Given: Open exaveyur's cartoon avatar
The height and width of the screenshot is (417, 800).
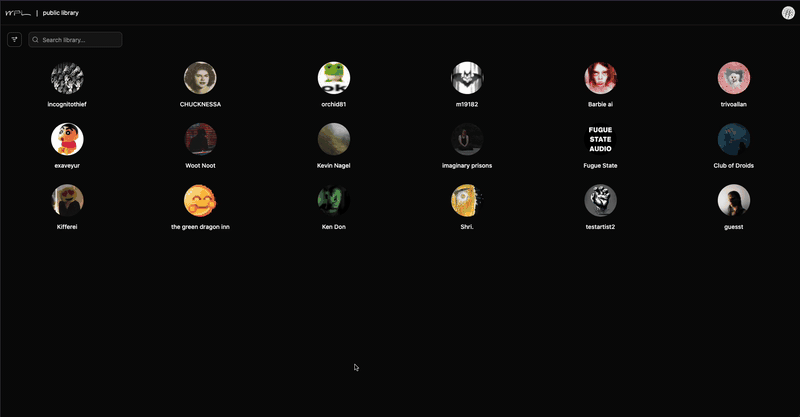Looking at the screenshot, I should pyautogui.click(x=67, y=139).
